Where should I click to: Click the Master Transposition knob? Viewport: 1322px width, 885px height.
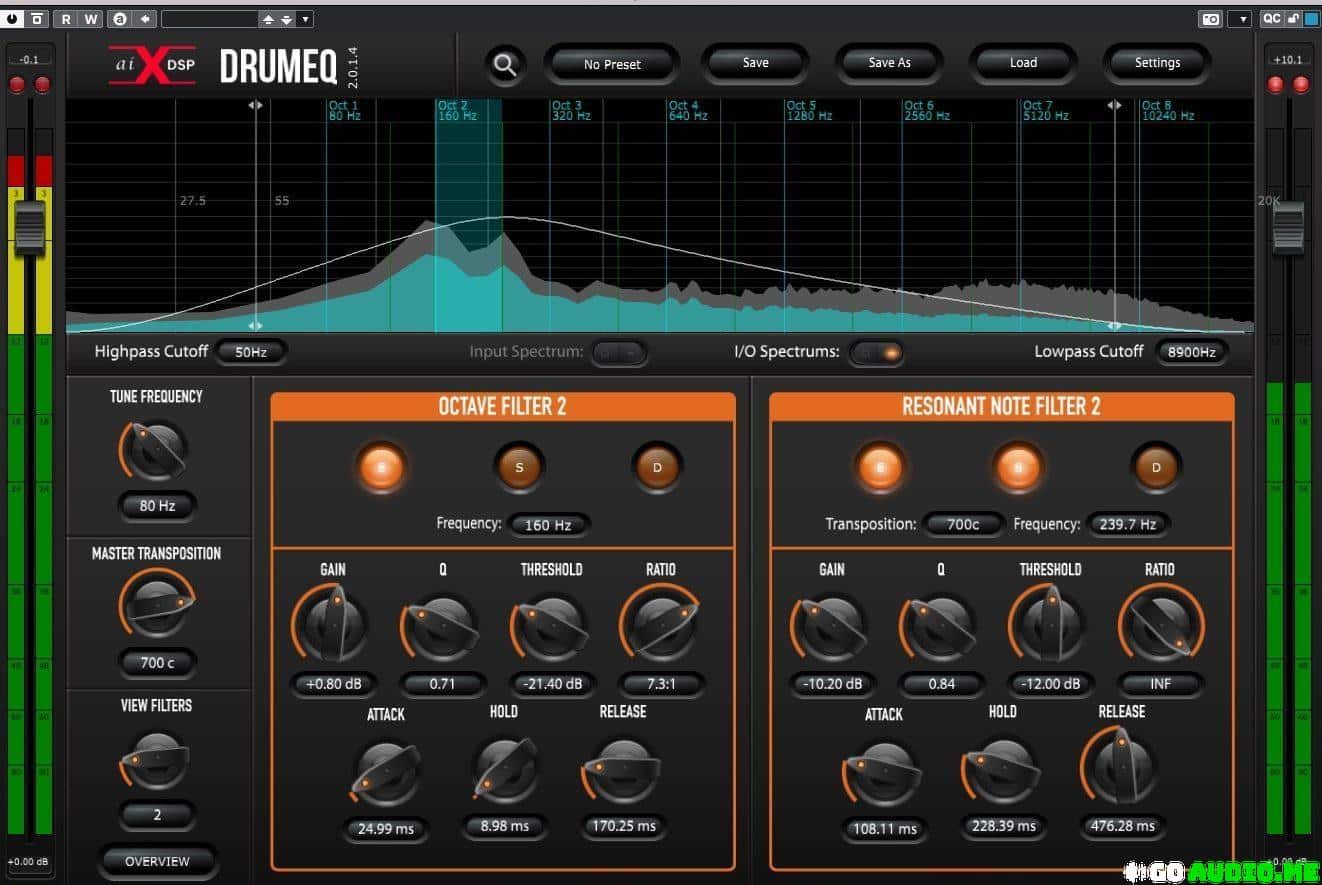[x=157, y=605]
